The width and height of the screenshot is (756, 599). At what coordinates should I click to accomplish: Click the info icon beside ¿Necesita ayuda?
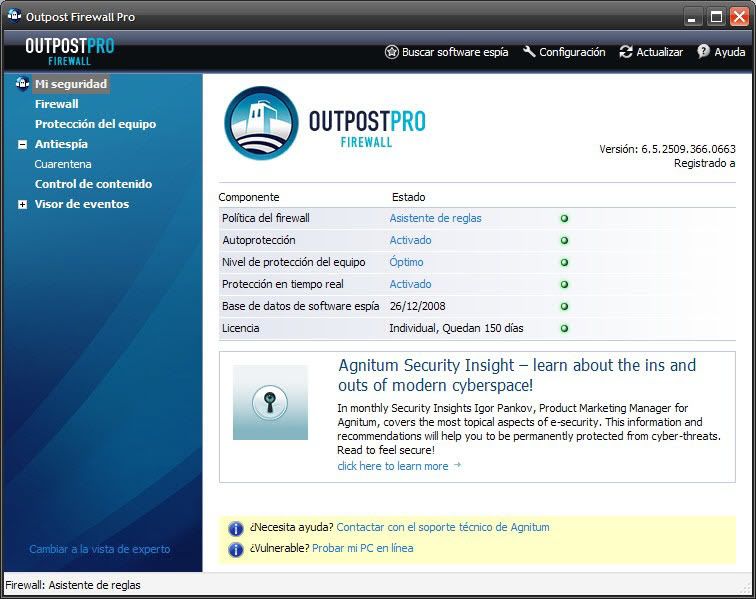[x=236, y=528]
